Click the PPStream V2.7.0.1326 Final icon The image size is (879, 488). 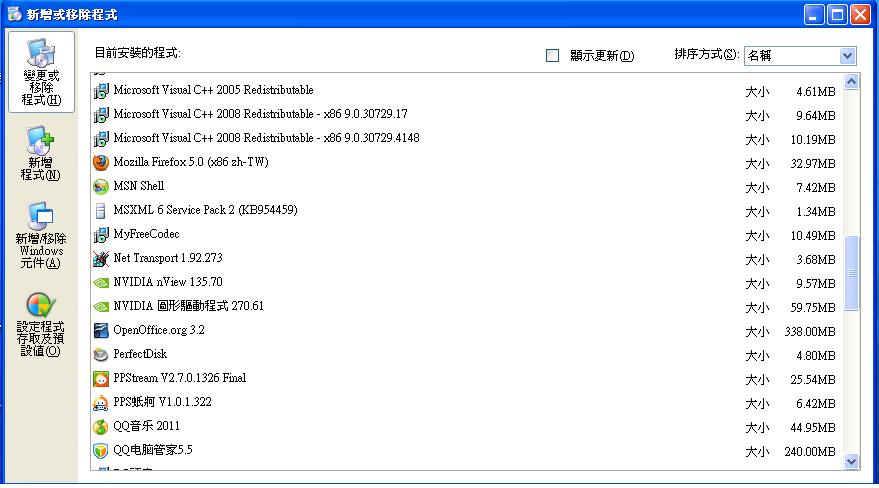point(101,379)
